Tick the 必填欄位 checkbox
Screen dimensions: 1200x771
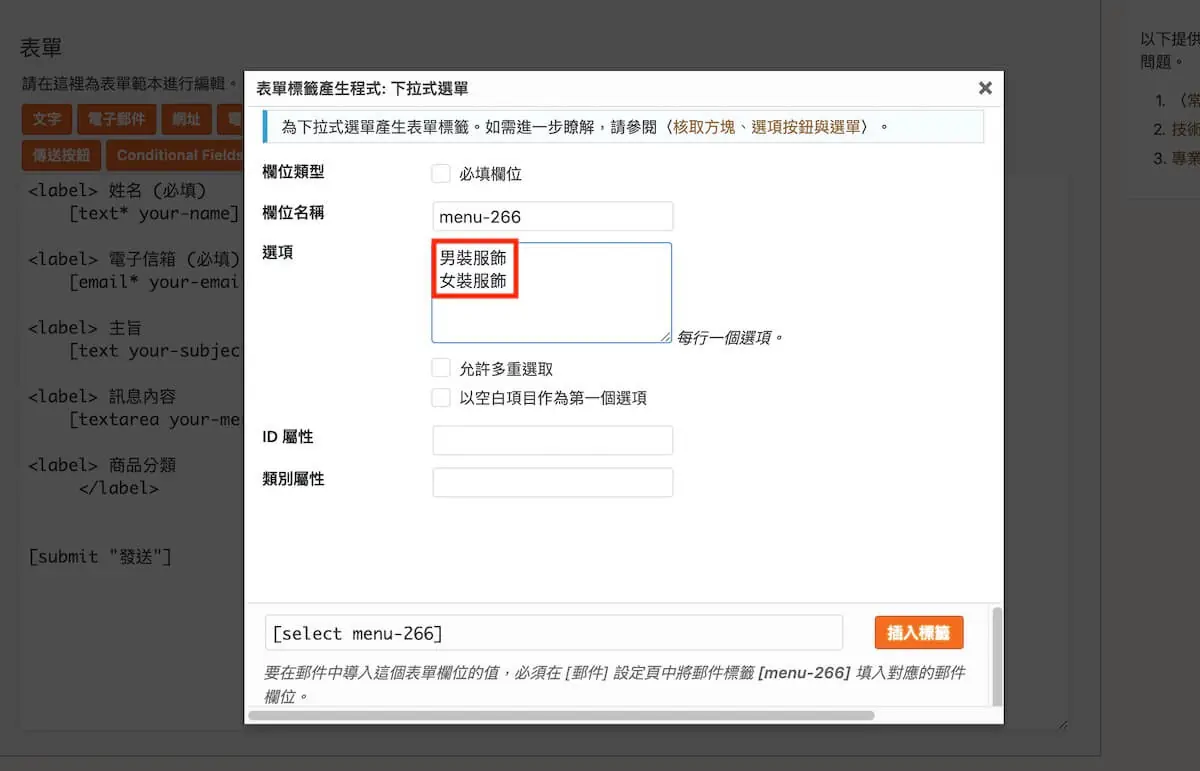(x=441, y=174)
